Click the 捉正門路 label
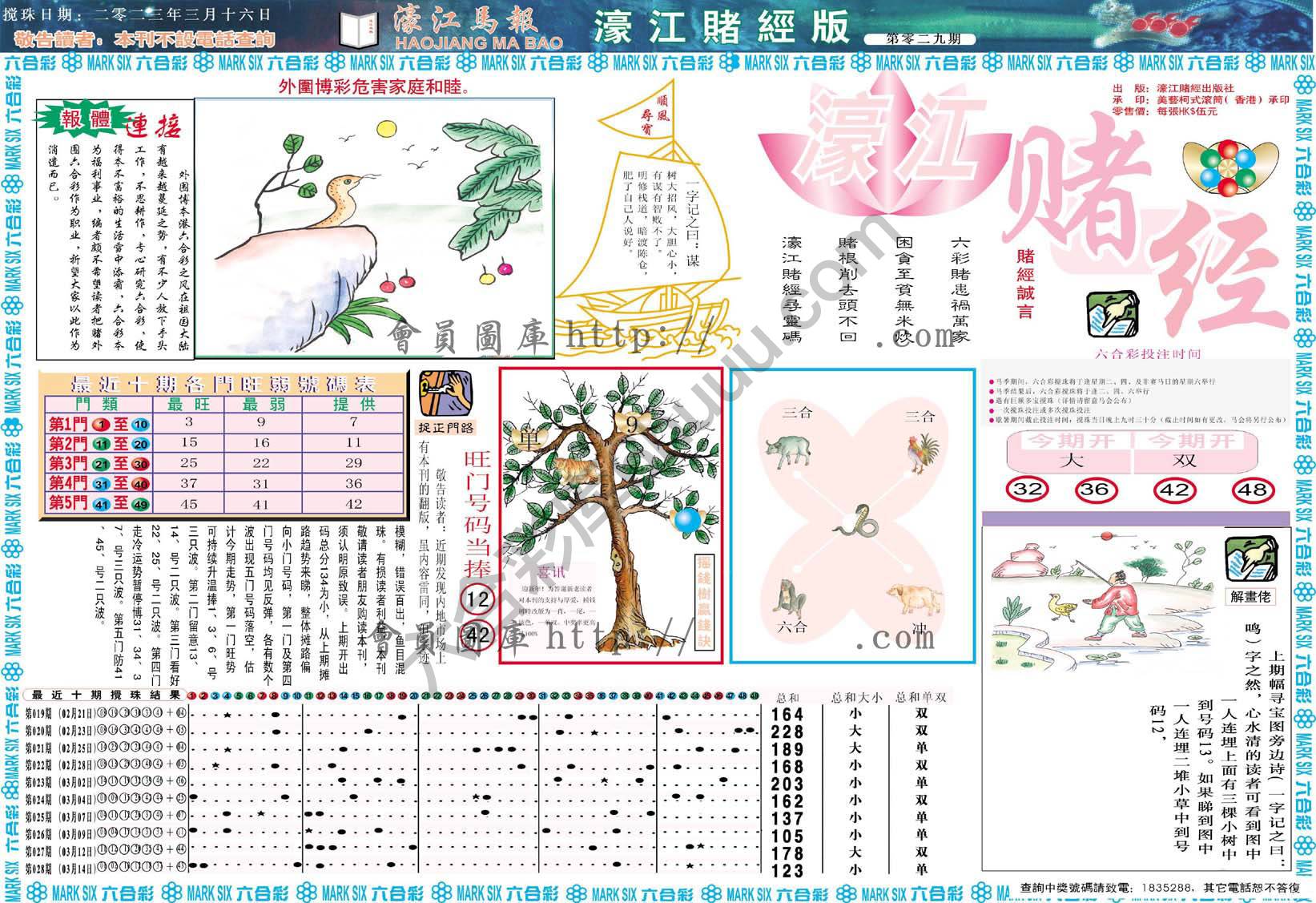Viewport: 1316px width, 903px height. 445,429
